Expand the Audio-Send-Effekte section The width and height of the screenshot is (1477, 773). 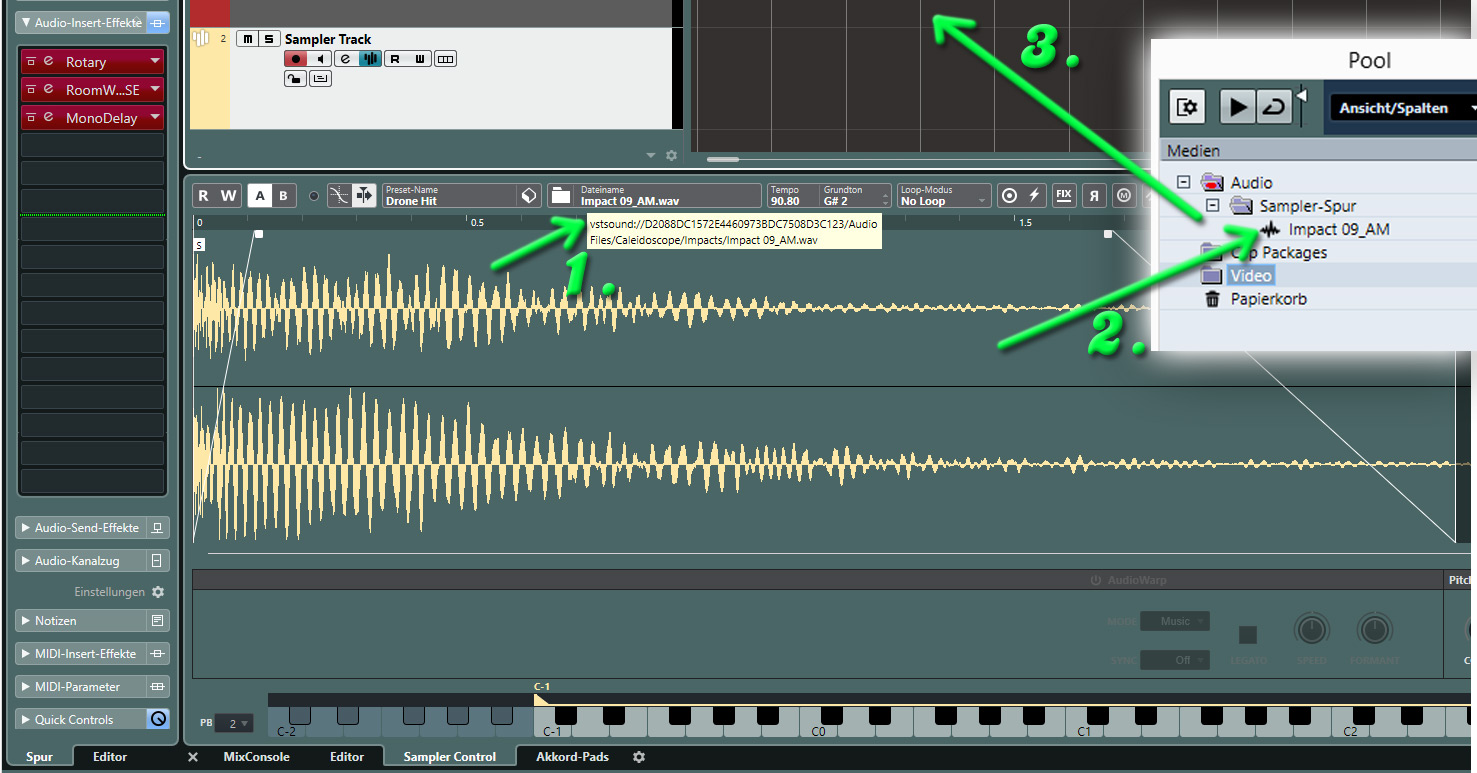click(x=26, y=527)
